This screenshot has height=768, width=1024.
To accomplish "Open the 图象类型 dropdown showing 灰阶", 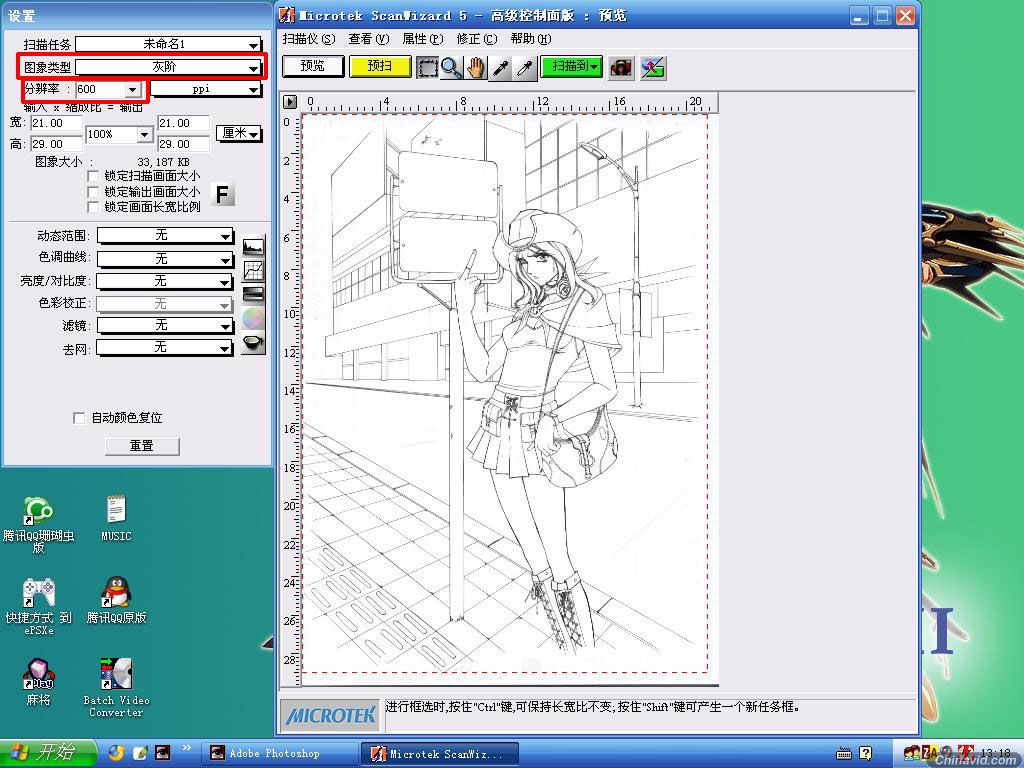I will (168, 67).
